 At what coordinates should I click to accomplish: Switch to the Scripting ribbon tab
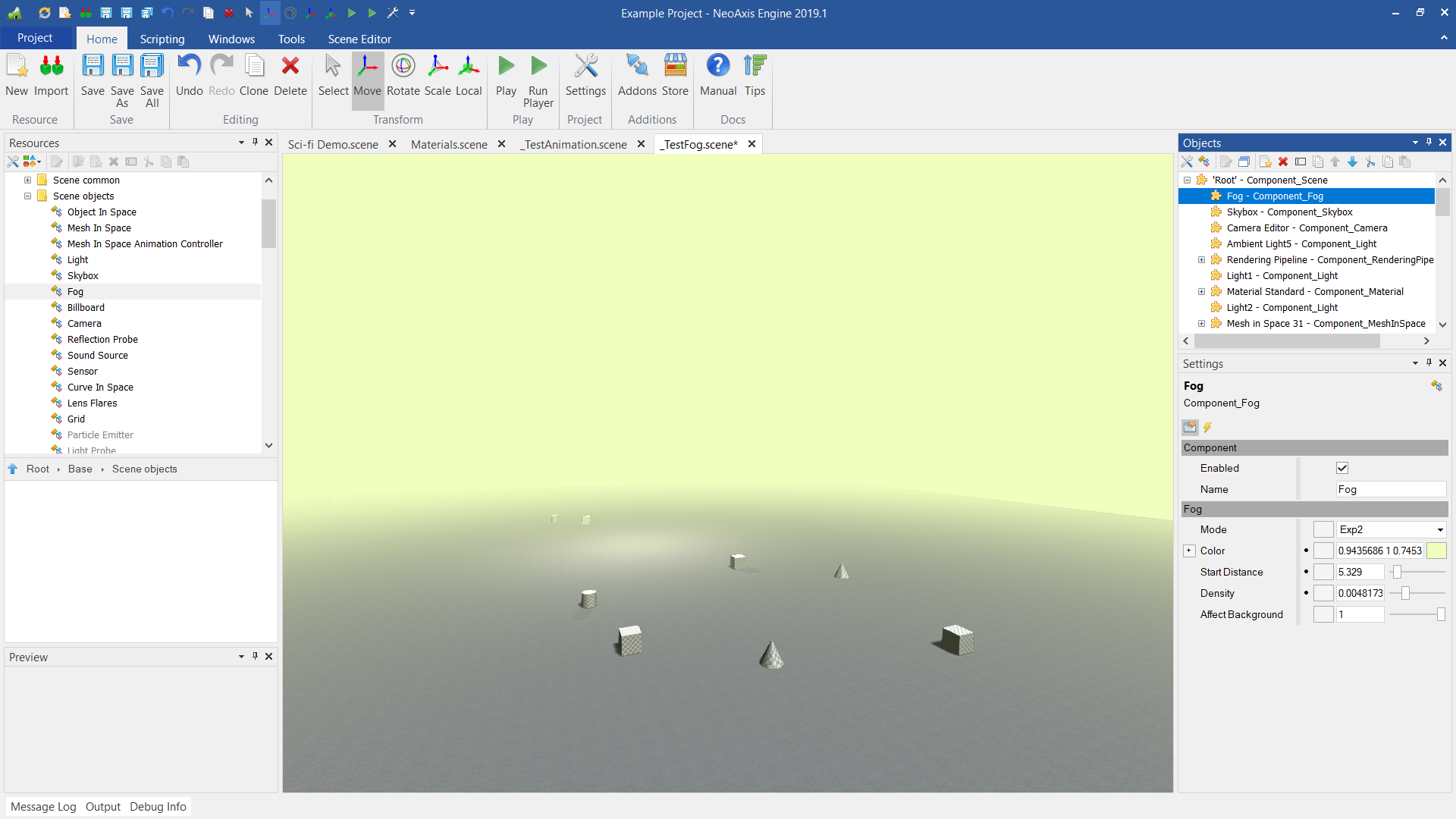tap(162, 39)
